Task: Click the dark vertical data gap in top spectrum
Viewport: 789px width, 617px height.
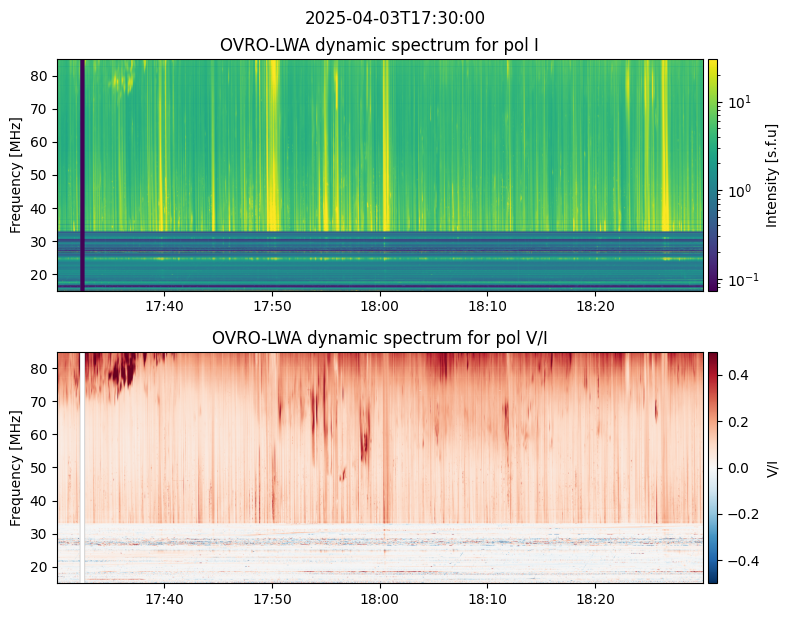Action: click(x=83, y=175)
